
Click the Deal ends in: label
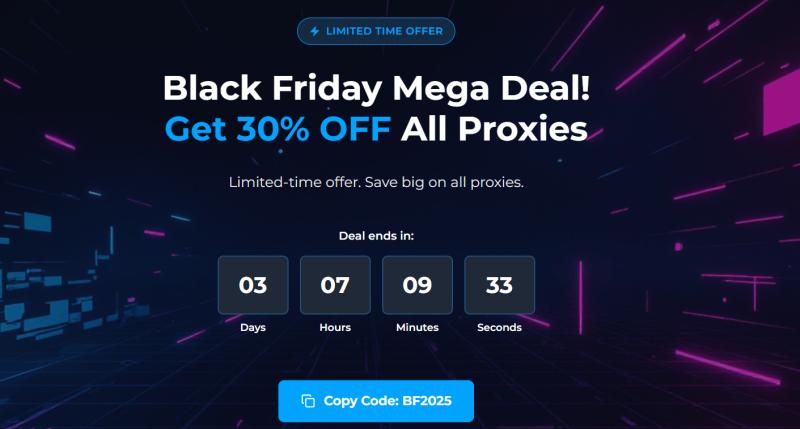coord(376,236)
